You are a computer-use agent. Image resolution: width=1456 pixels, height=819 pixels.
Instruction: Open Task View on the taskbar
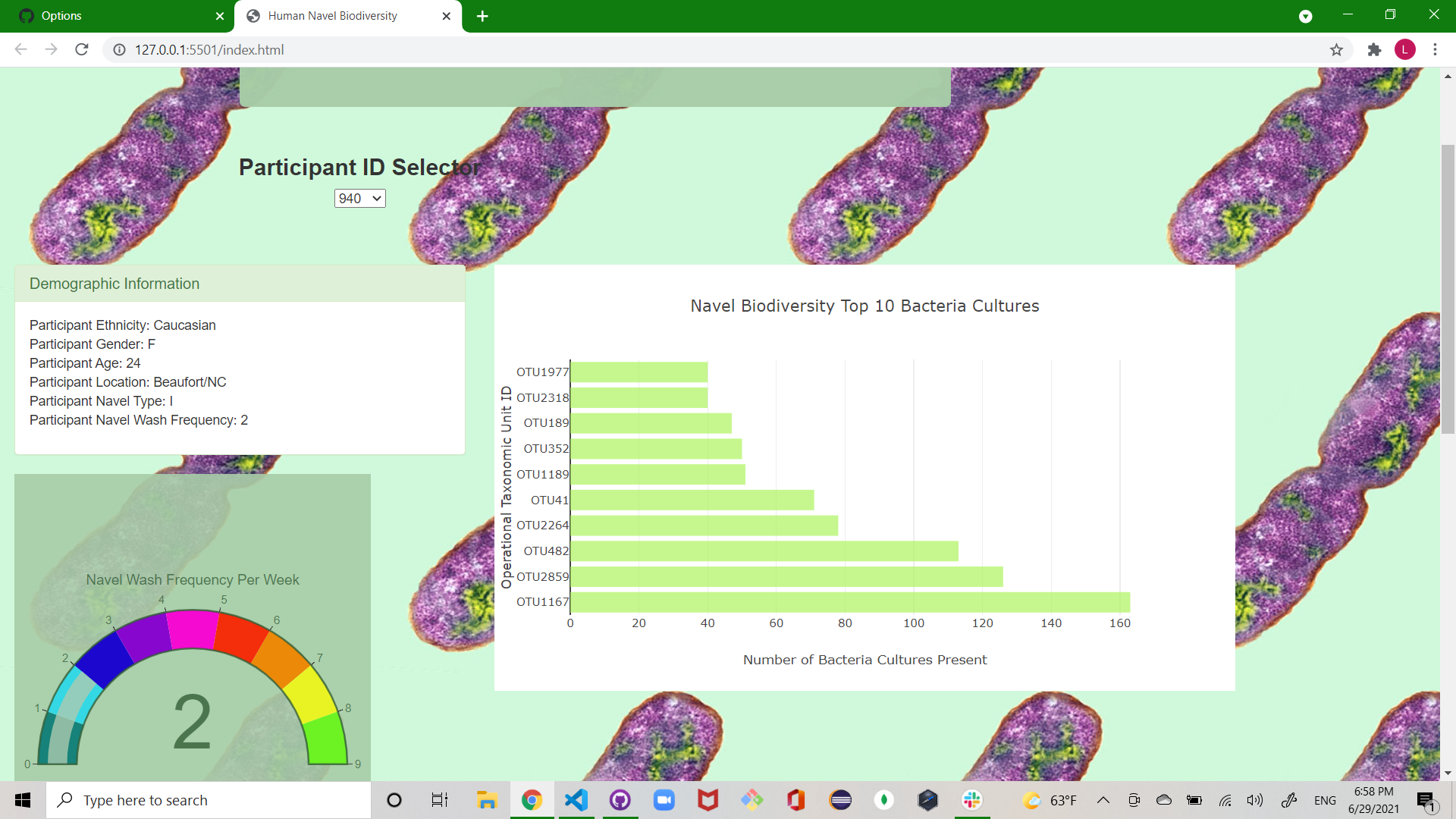[x=440, y=800]
